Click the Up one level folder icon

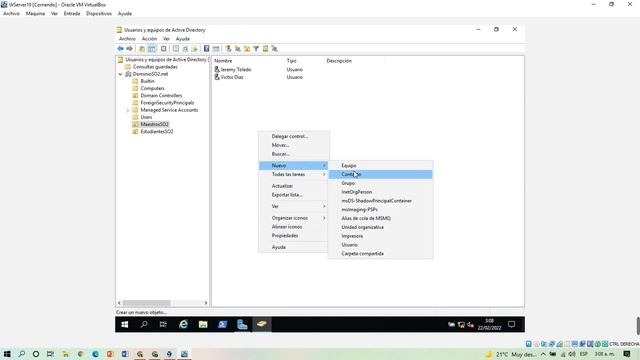click(142, 49)
